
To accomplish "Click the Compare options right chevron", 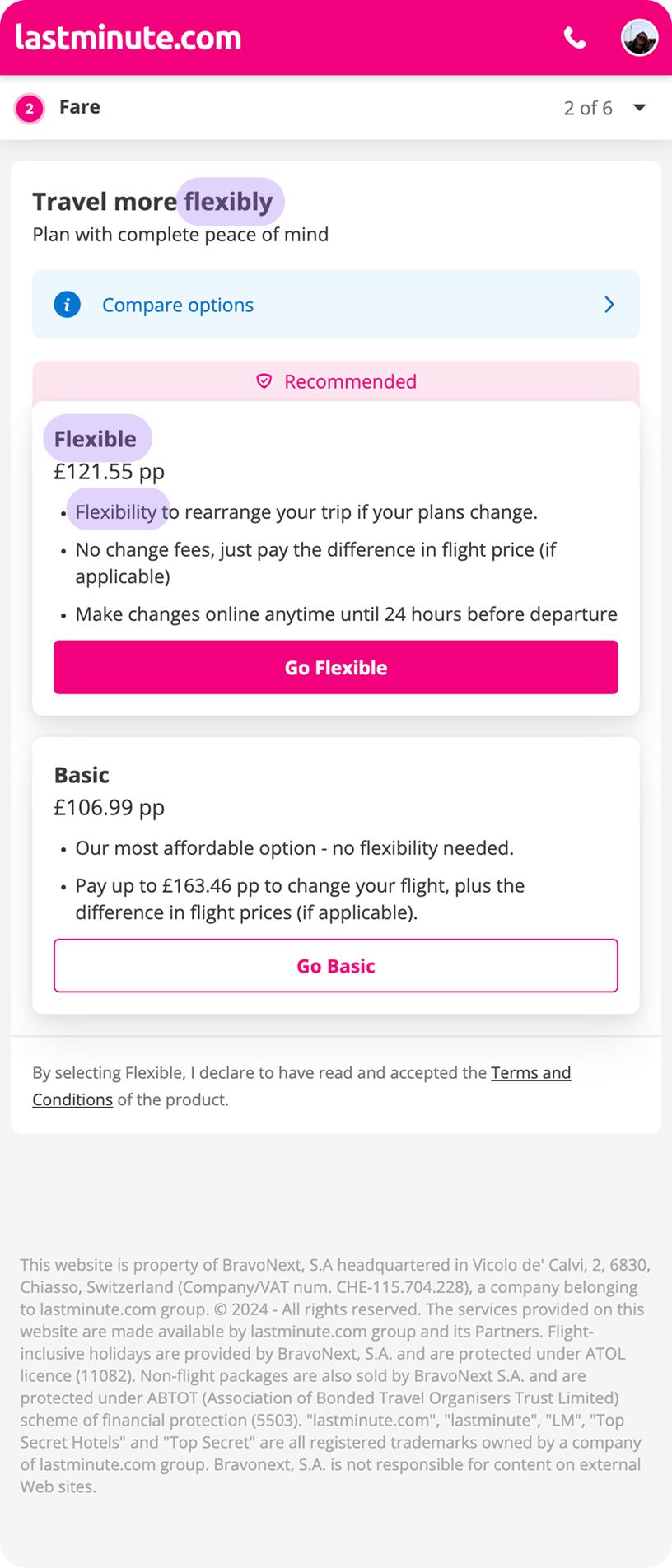I will tap(609, 305).
